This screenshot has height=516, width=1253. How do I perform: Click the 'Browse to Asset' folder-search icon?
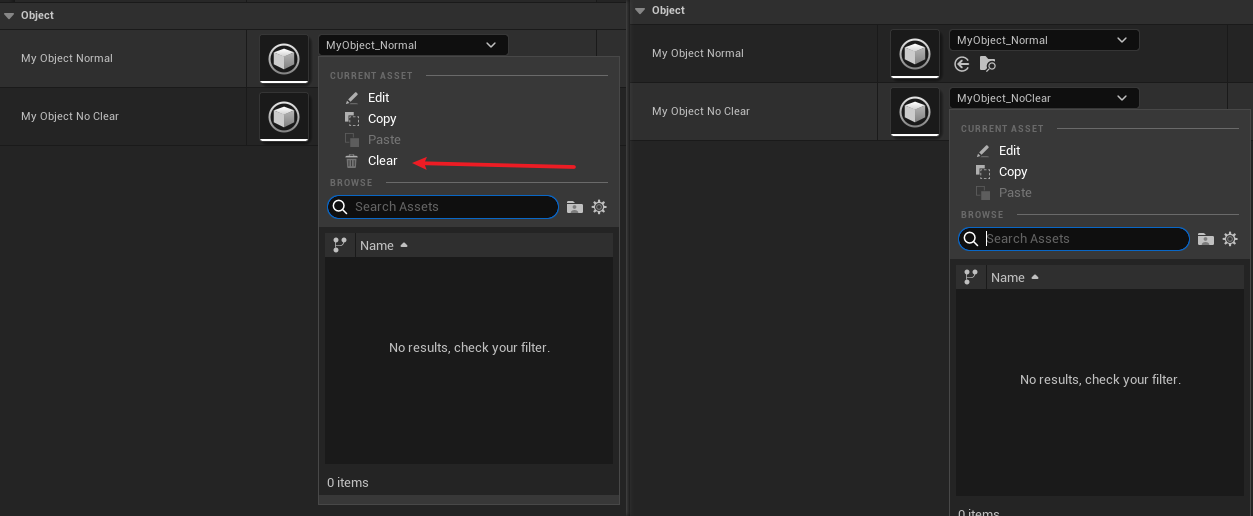[x=987, y=64]
